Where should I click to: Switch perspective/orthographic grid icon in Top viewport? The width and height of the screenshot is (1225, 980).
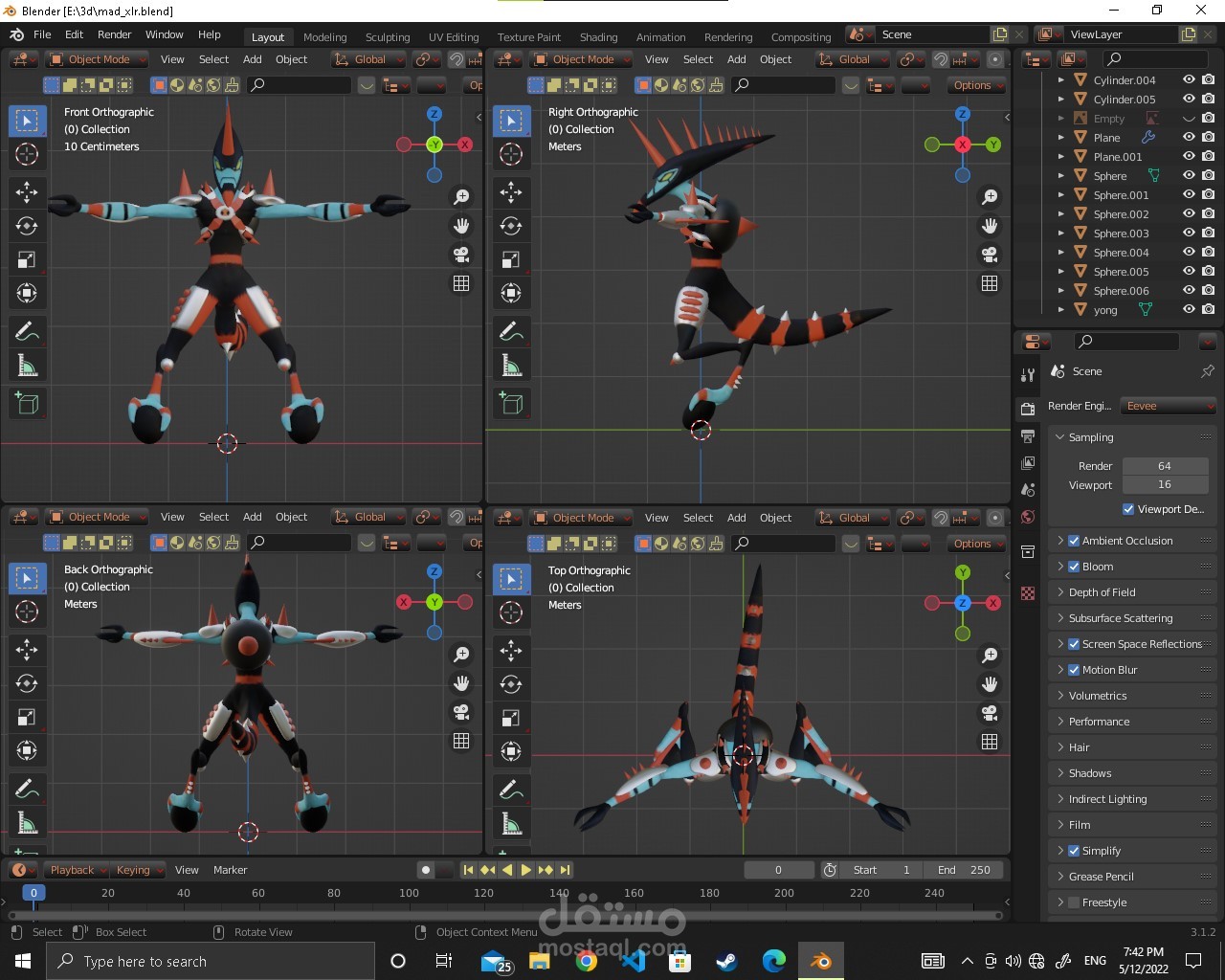990,742
